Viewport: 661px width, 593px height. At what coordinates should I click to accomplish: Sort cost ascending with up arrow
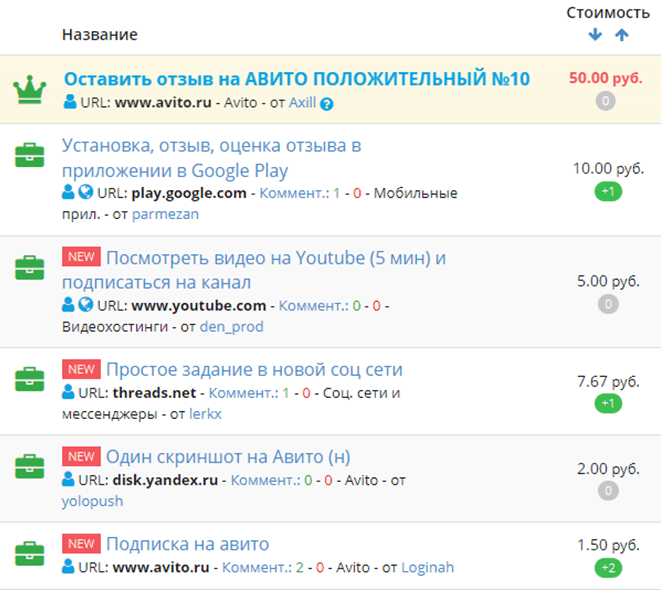pos(622,35)
